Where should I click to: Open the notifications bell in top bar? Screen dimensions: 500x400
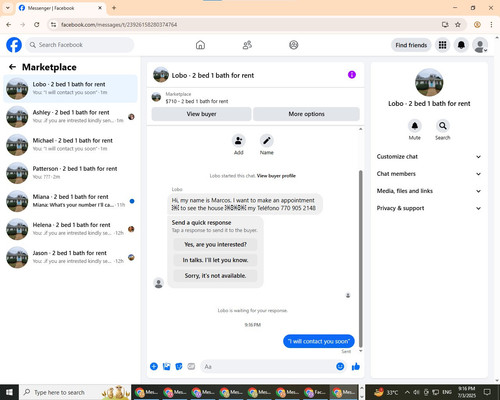point(461,45)
